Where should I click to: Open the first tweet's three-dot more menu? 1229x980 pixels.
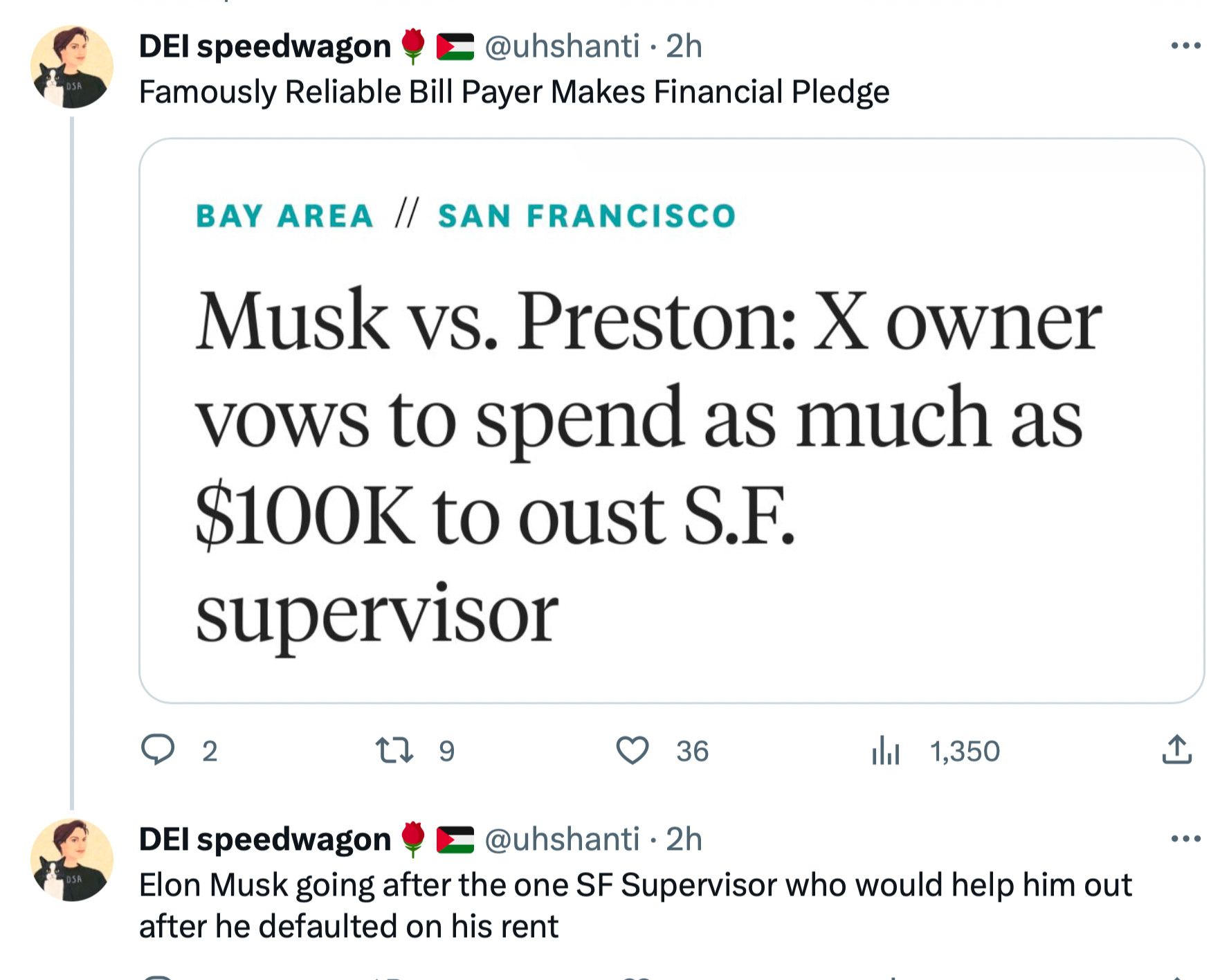(1185, 46)
